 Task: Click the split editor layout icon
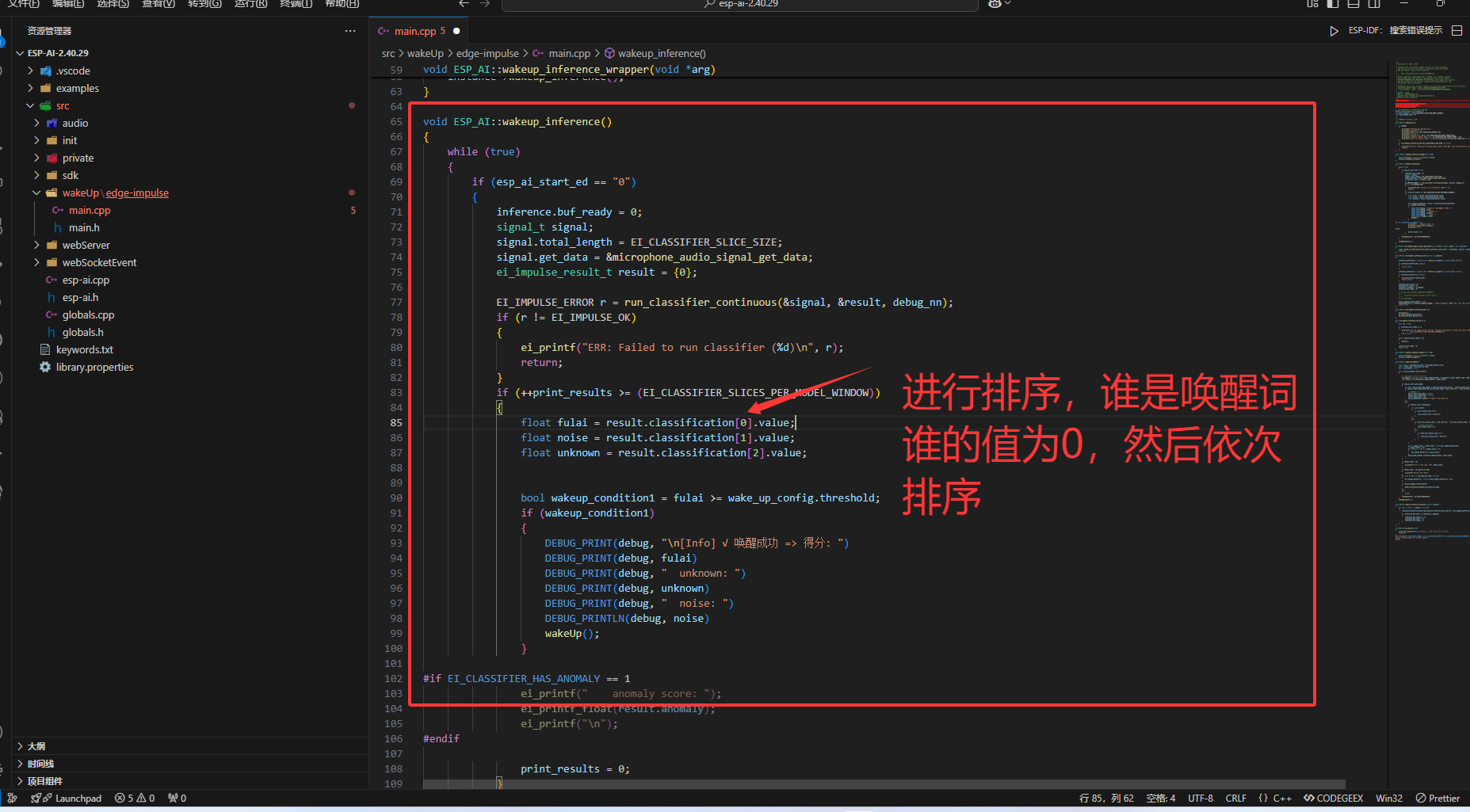[x=1457, y=31]
